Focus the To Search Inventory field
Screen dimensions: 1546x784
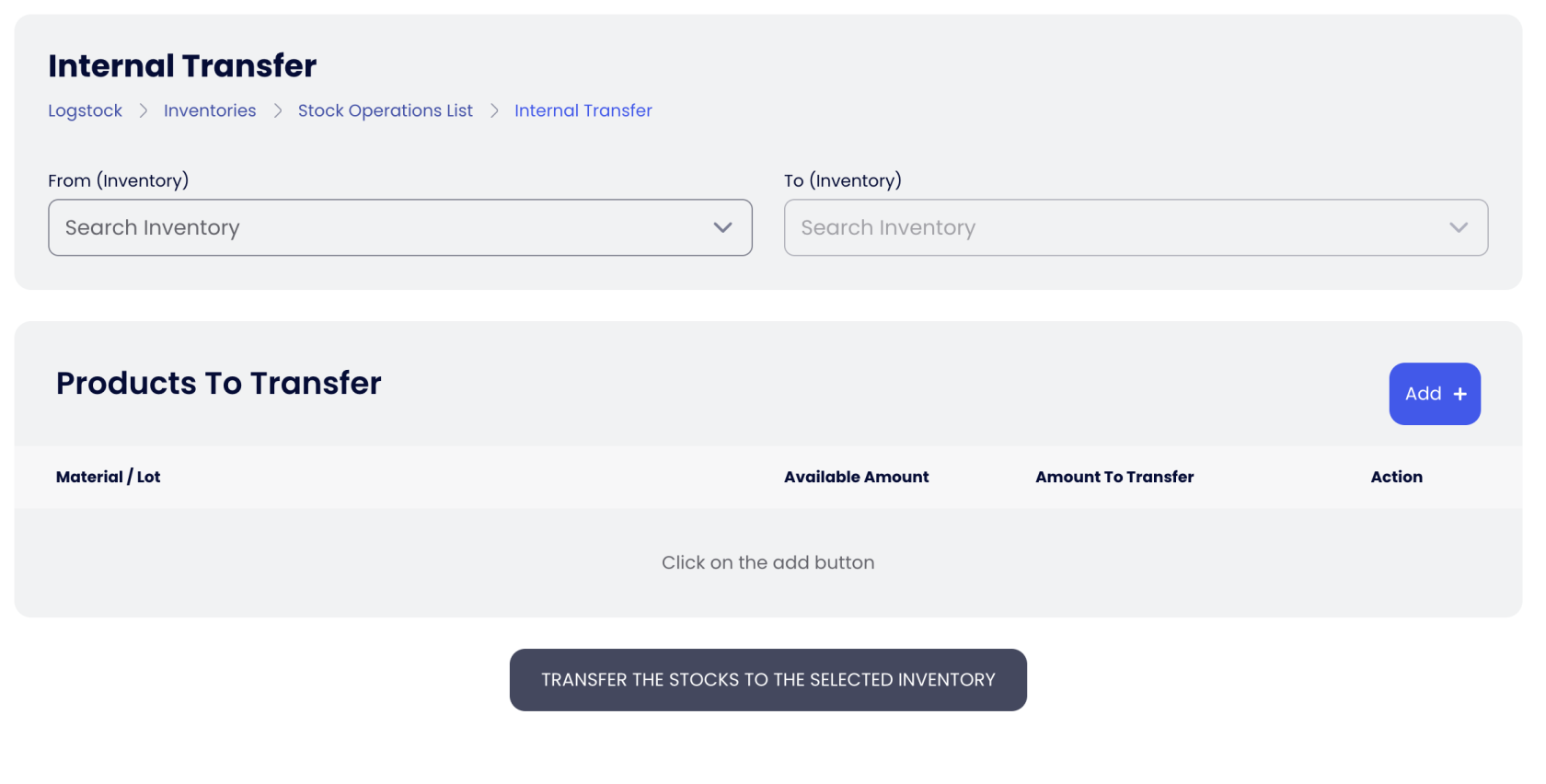tap(1113, 227)
